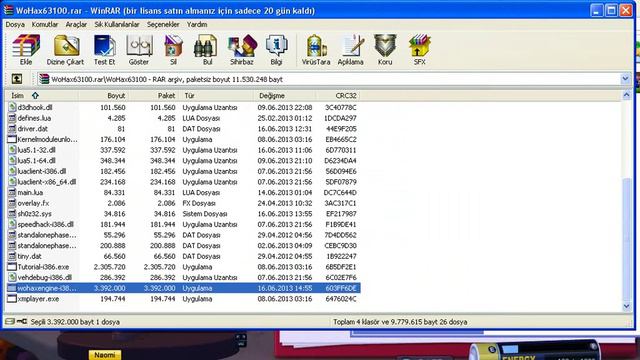Sort by Tür column header
The height and width of the screenshot is (360, 640).
216,96
